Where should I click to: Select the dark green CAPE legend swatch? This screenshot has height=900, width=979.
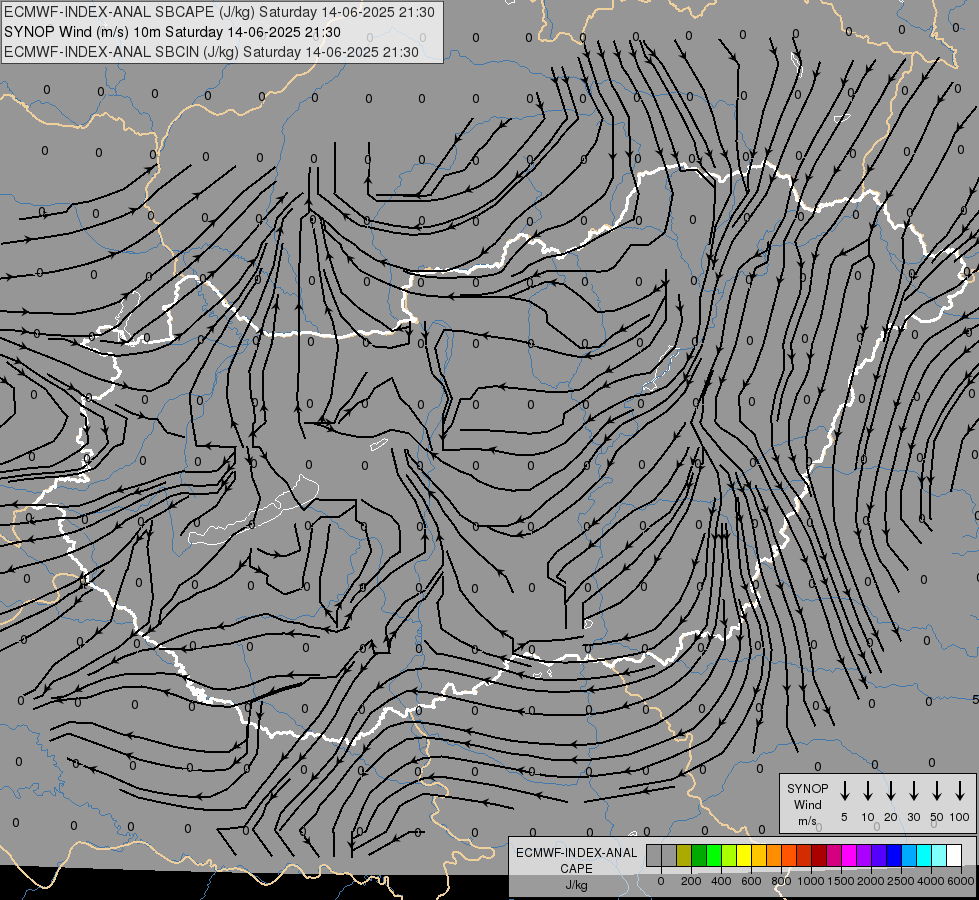[x=699, y=855]
